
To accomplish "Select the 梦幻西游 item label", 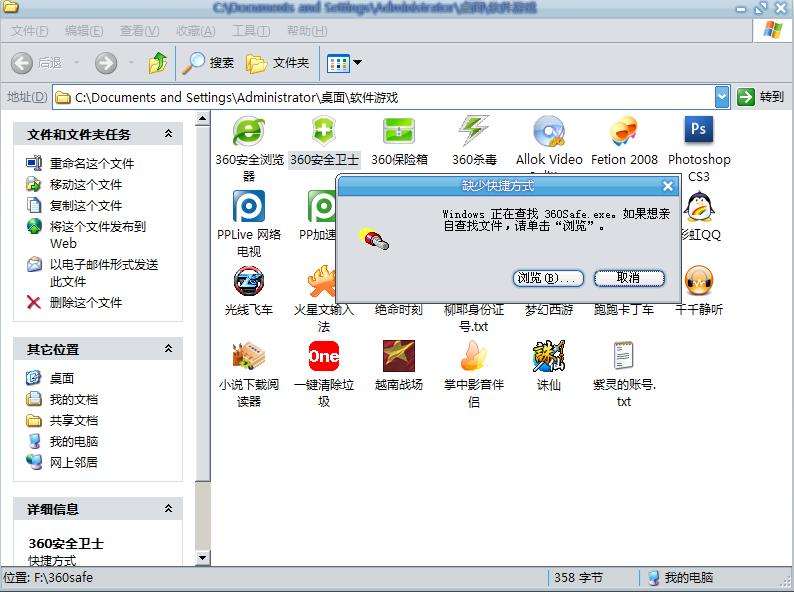I will (549, 309).
